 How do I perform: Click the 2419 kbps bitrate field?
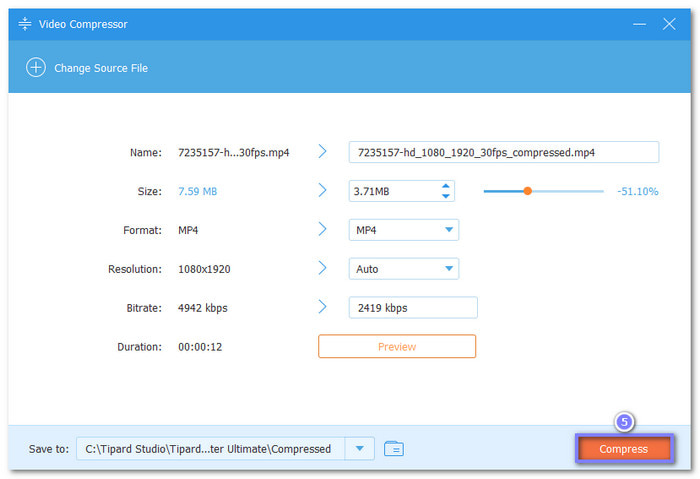click(x=412, y=307)
